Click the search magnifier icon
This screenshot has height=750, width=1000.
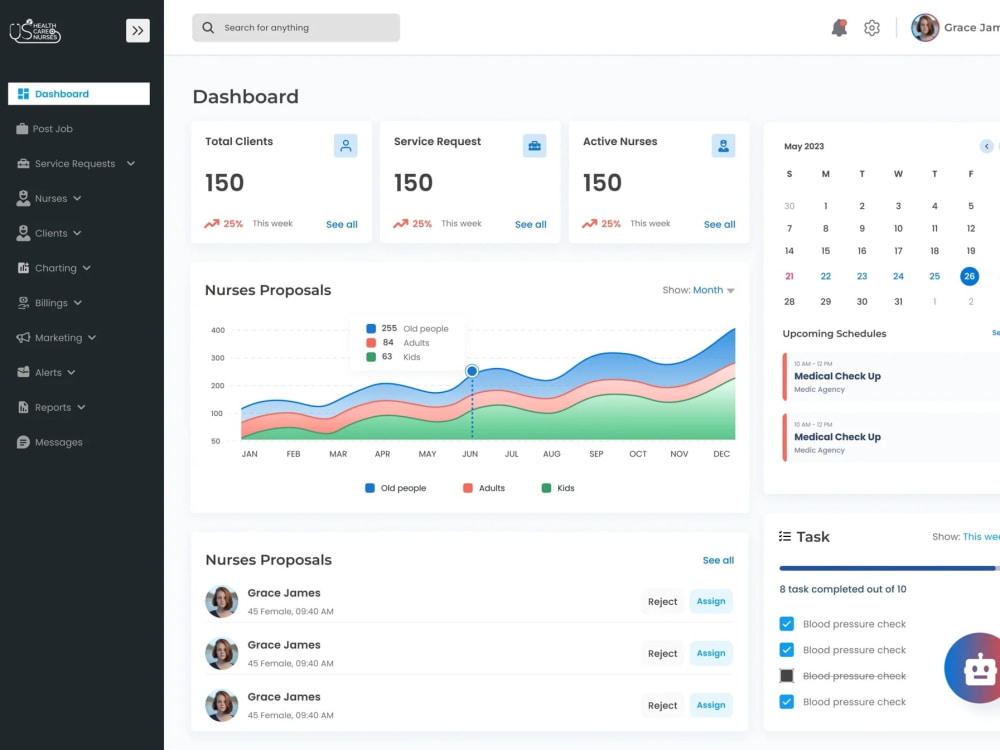click(208, 27)
